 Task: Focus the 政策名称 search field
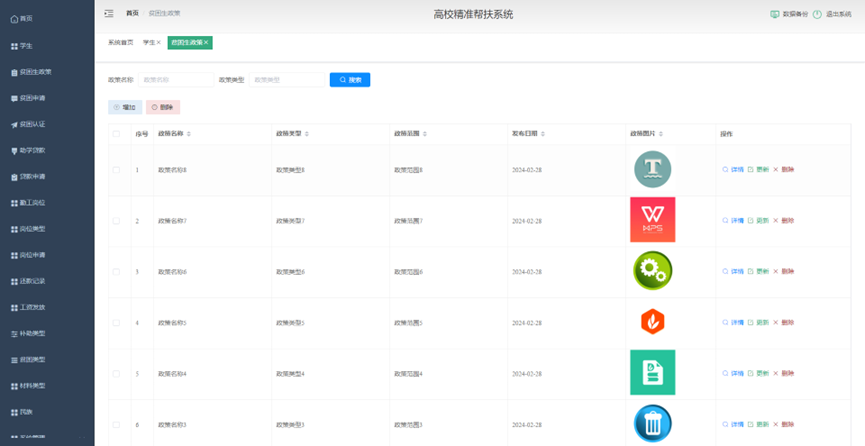tap(176, 80)
